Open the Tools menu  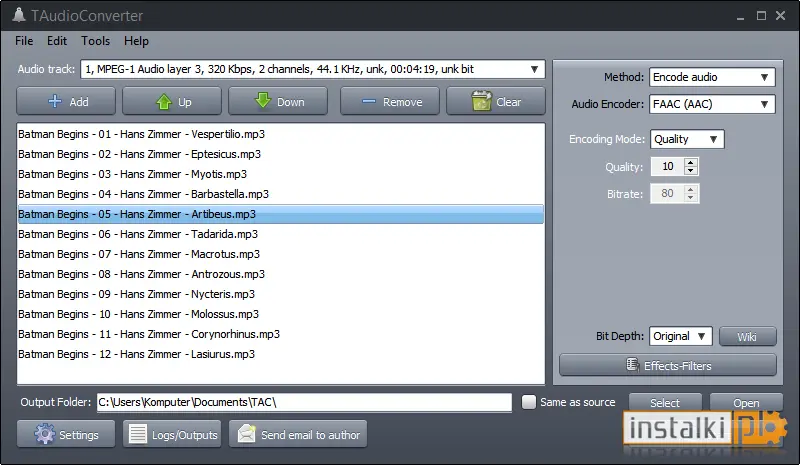[x=95, y=41]
